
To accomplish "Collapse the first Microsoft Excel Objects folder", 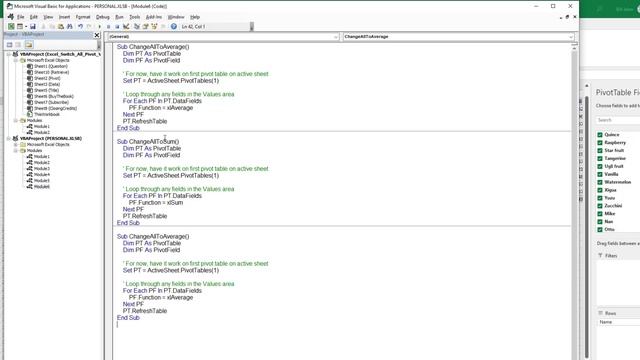I will tap(16, 60).
